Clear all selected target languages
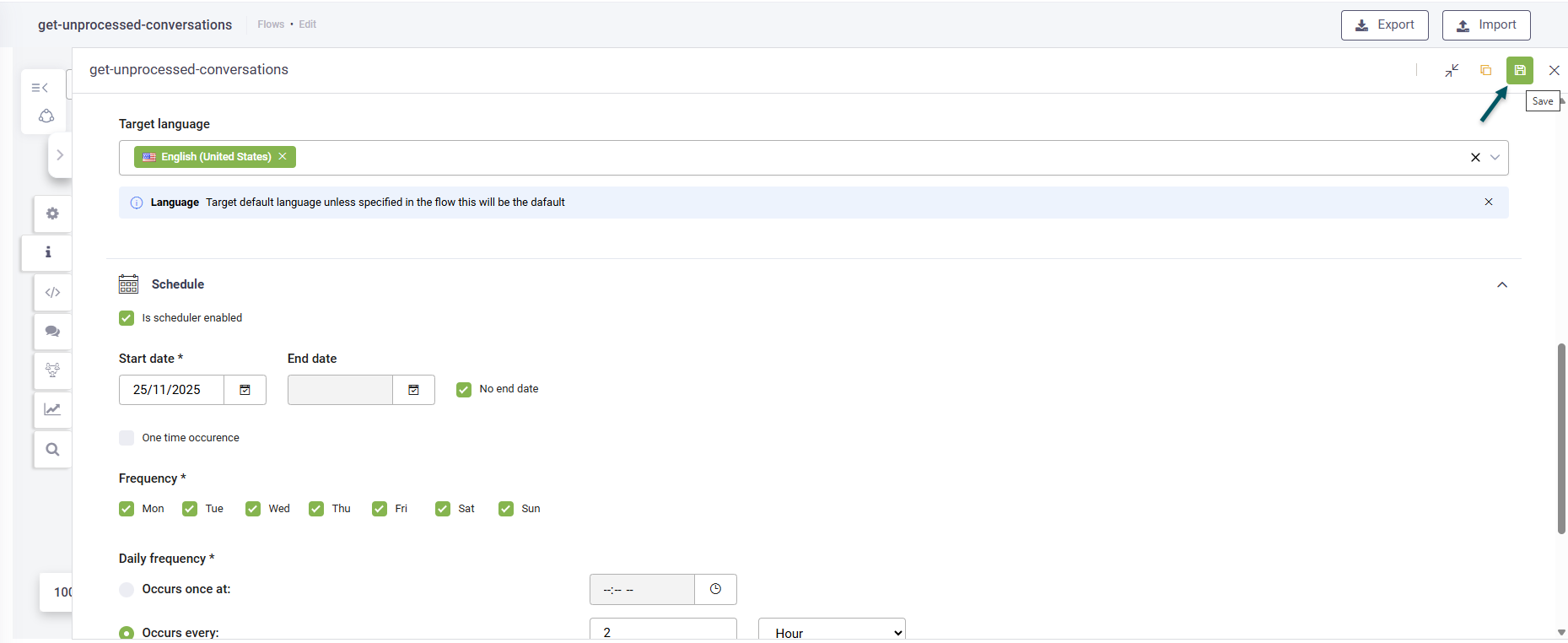This screenshot has width=1568, height=643. pos(1475,157)
